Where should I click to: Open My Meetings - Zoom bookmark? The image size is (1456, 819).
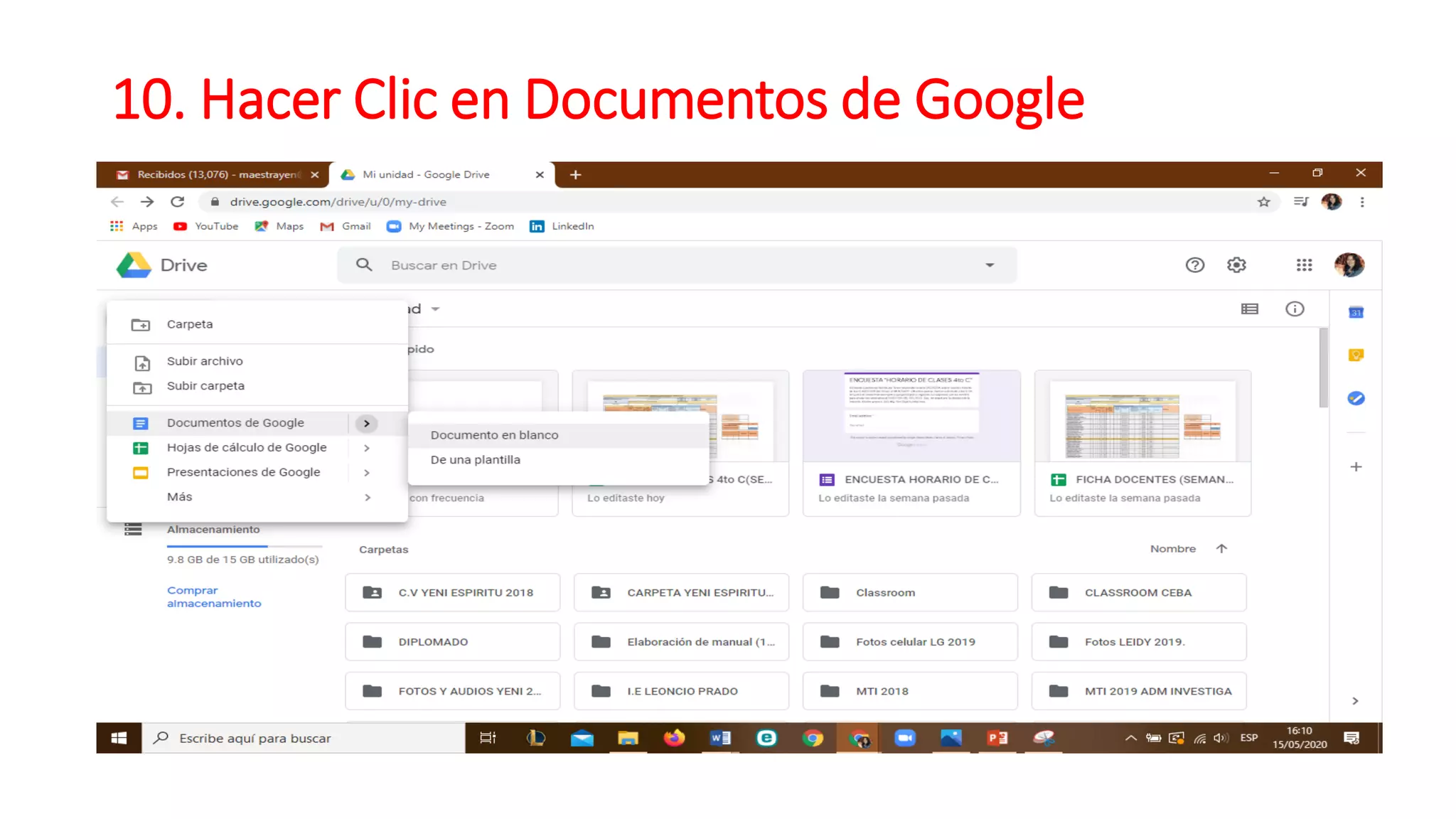click(x=450, y=226)
